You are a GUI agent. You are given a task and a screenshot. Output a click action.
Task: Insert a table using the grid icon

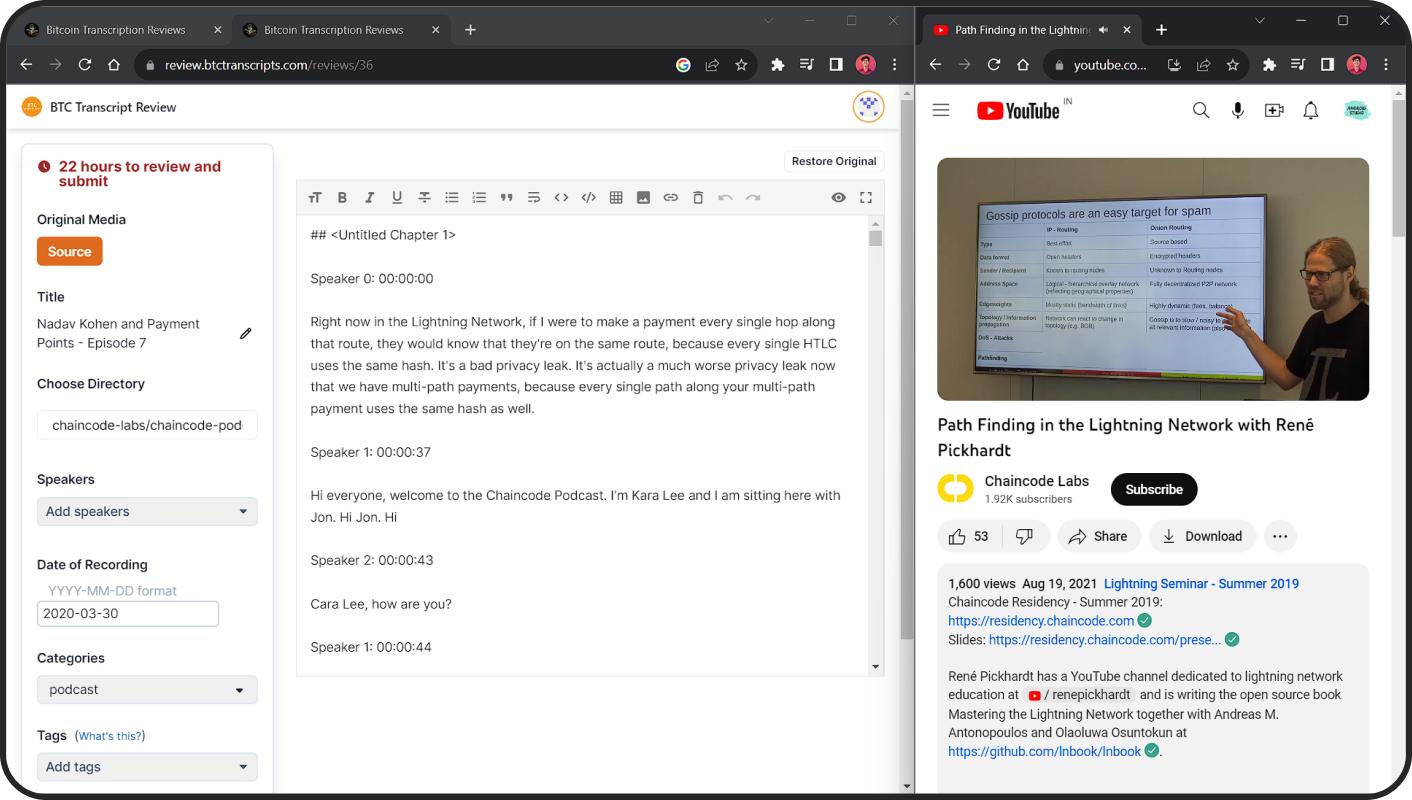[616, 198]
